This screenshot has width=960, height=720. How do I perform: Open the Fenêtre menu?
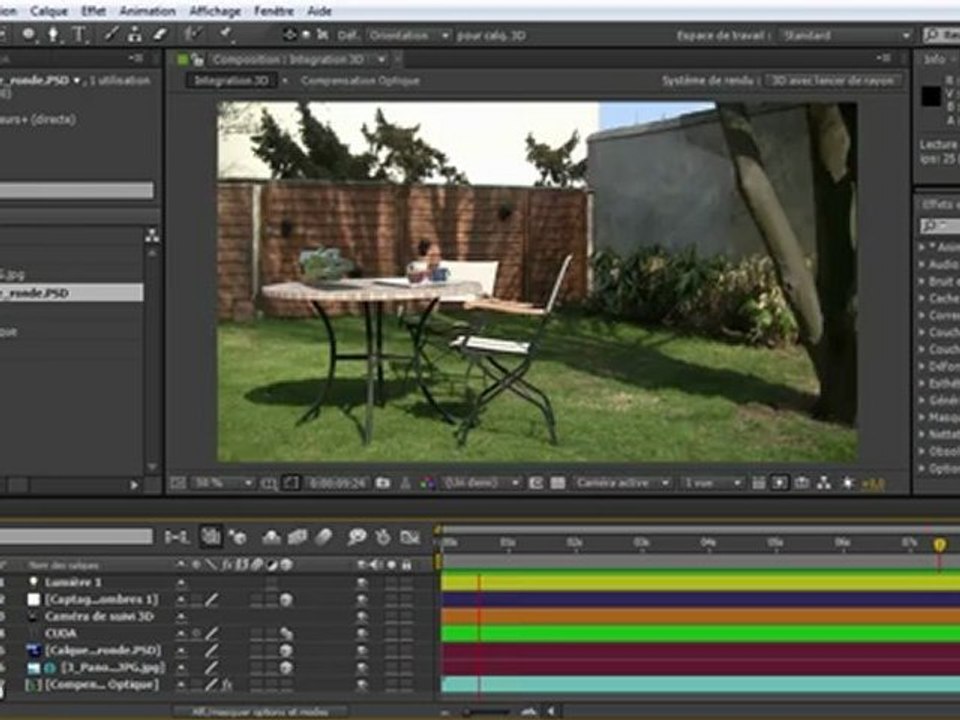(274, 11)
